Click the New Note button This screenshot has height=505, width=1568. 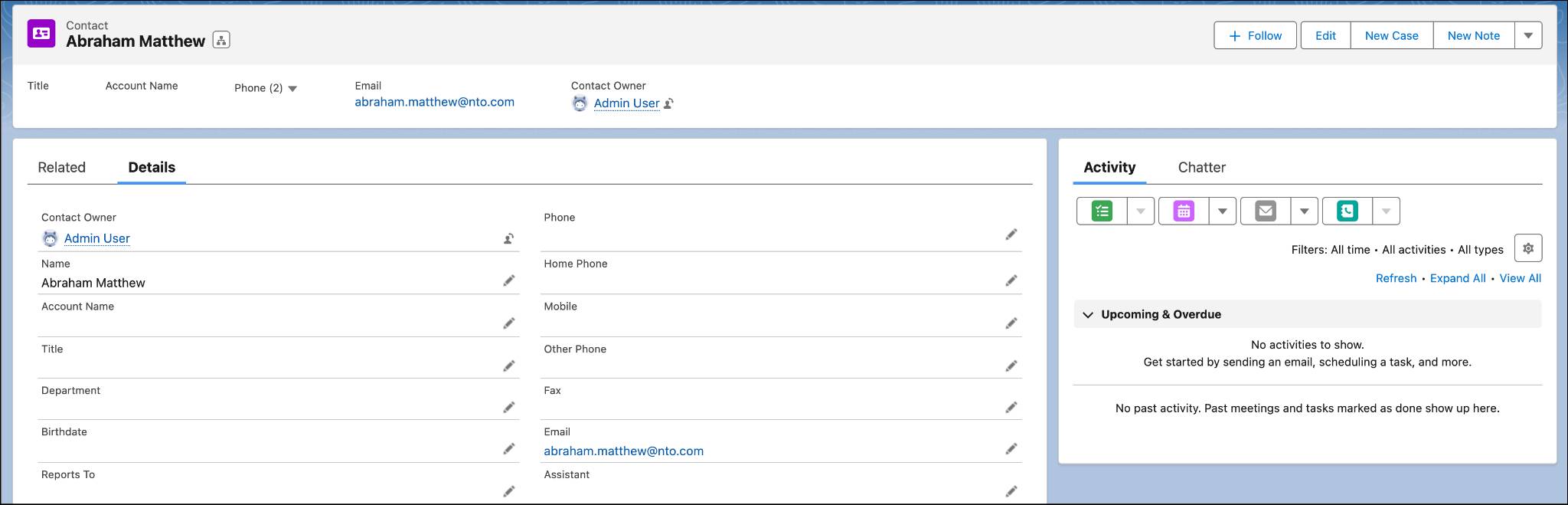tap(1473, 35)
